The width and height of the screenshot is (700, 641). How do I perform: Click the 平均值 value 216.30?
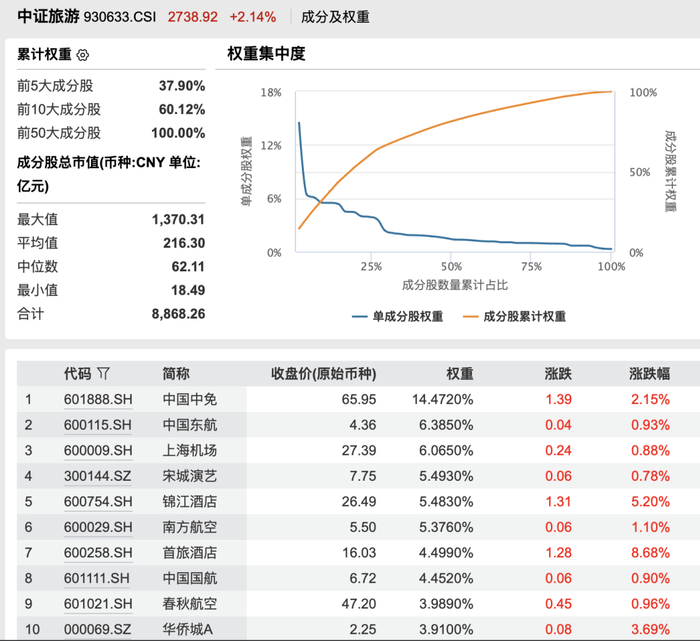[184, 243]
